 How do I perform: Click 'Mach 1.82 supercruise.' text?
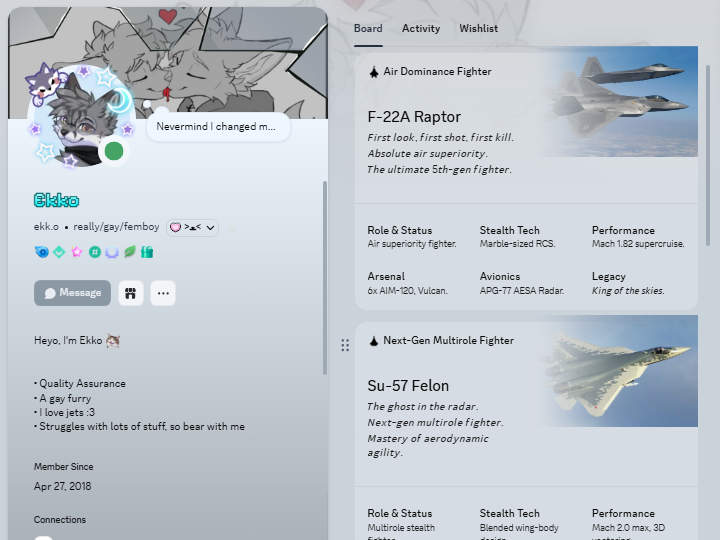[638, 244]
